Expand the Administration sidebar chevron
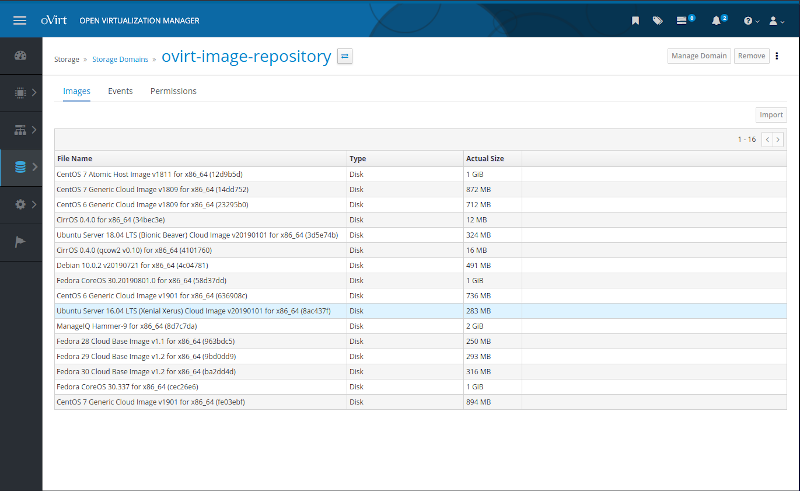The image size is (800, 491). pyautogui.click(x=34, y=204)
